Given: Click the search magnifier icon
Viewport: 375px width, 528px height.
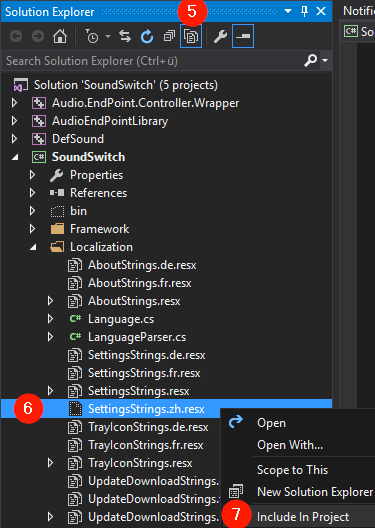Looking at the screenshot, I should 310,61.
